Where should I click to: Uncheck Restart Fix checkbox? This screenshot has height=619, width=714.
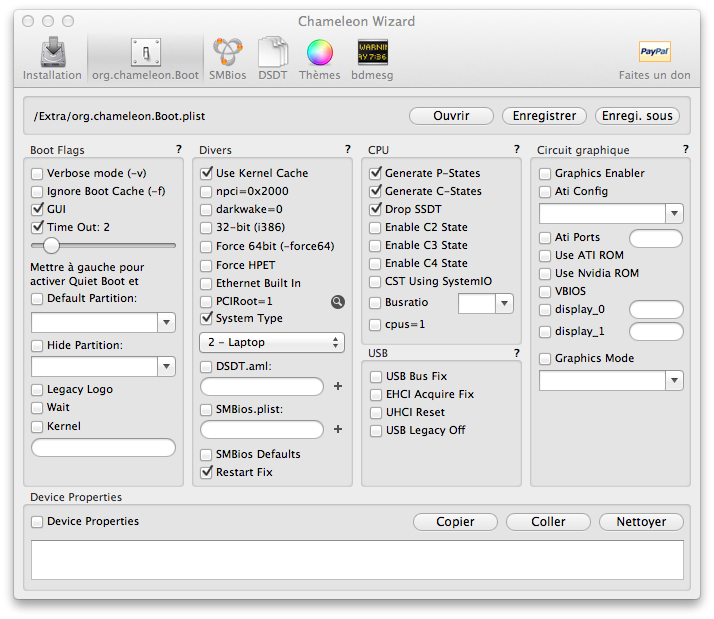click(206, 472)
